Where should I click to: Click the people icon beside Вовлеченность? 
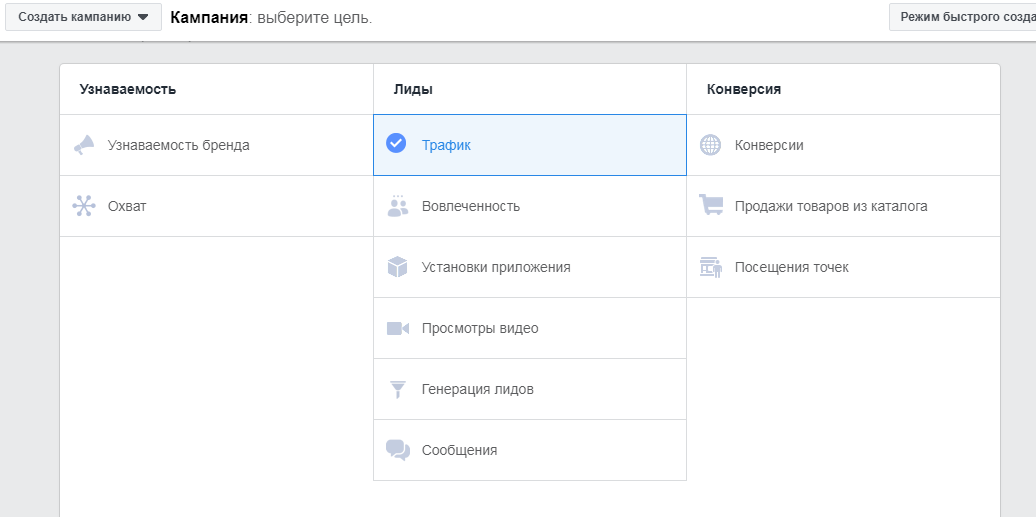click(397, 206)
